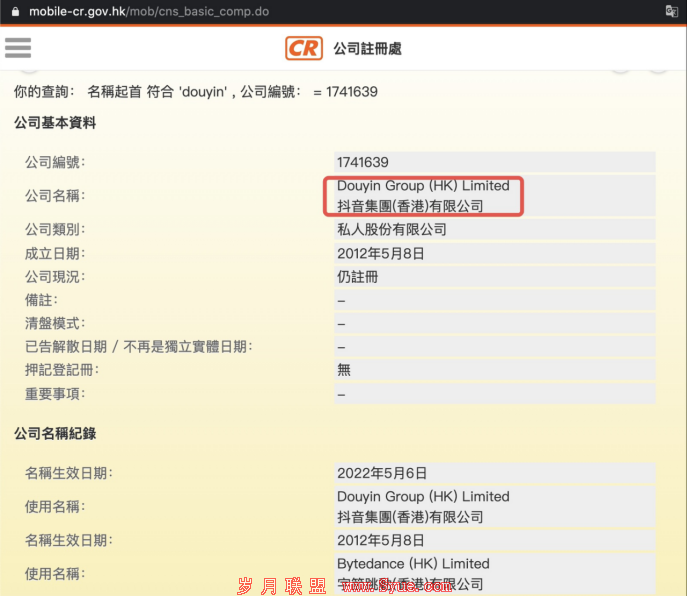Click the CR Companies Registry logo
687x596 pixels.
coord(304,48)
